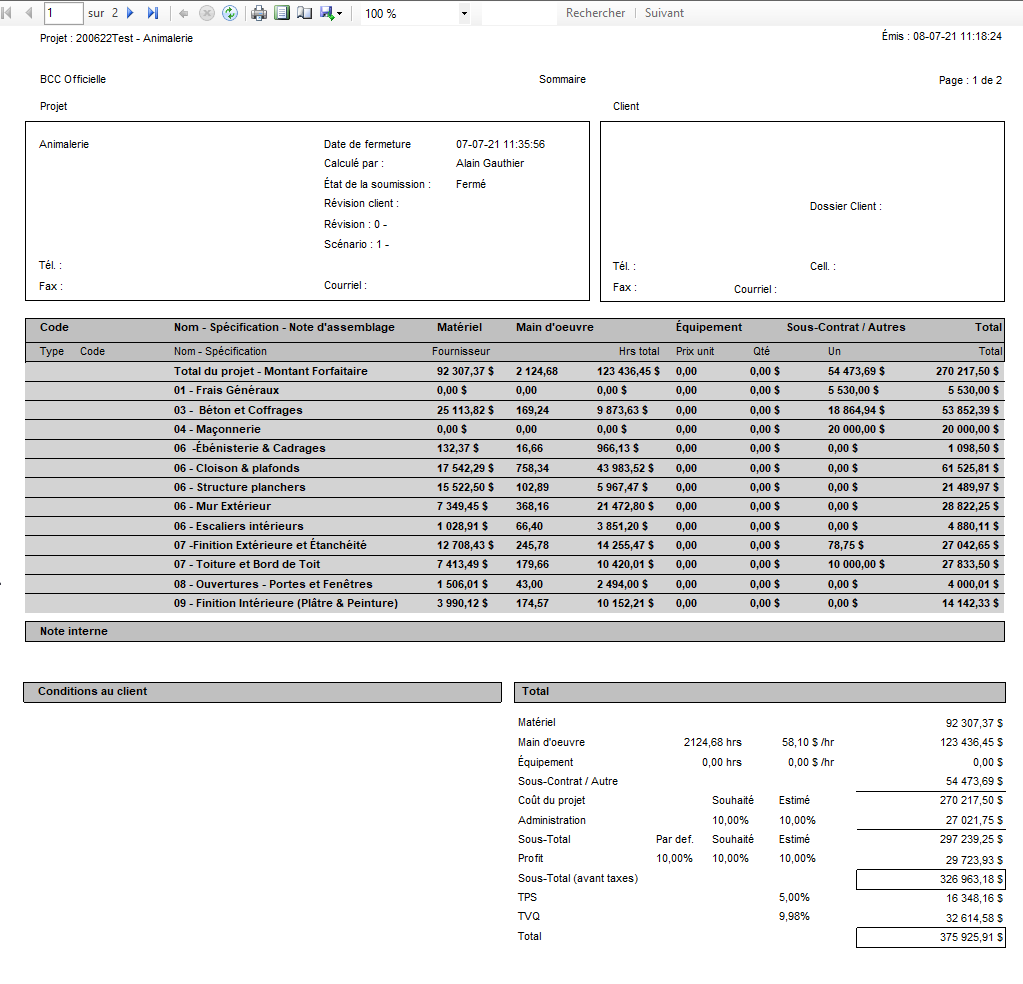Print the report
The image size is (1023, 984).
click(x=259, y=13)
